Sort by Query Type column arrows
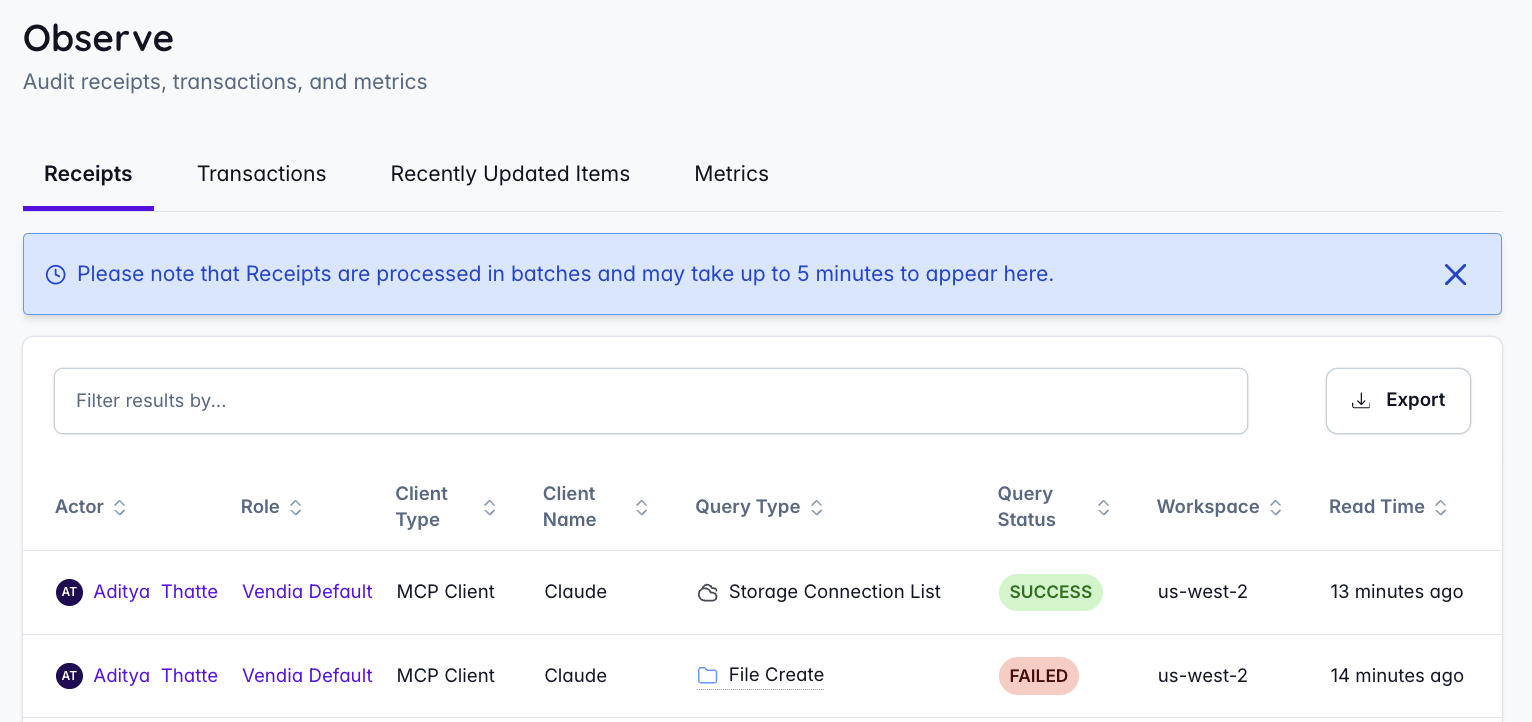The height and width of the screenshot is (722, 1532). coord(817,507)
